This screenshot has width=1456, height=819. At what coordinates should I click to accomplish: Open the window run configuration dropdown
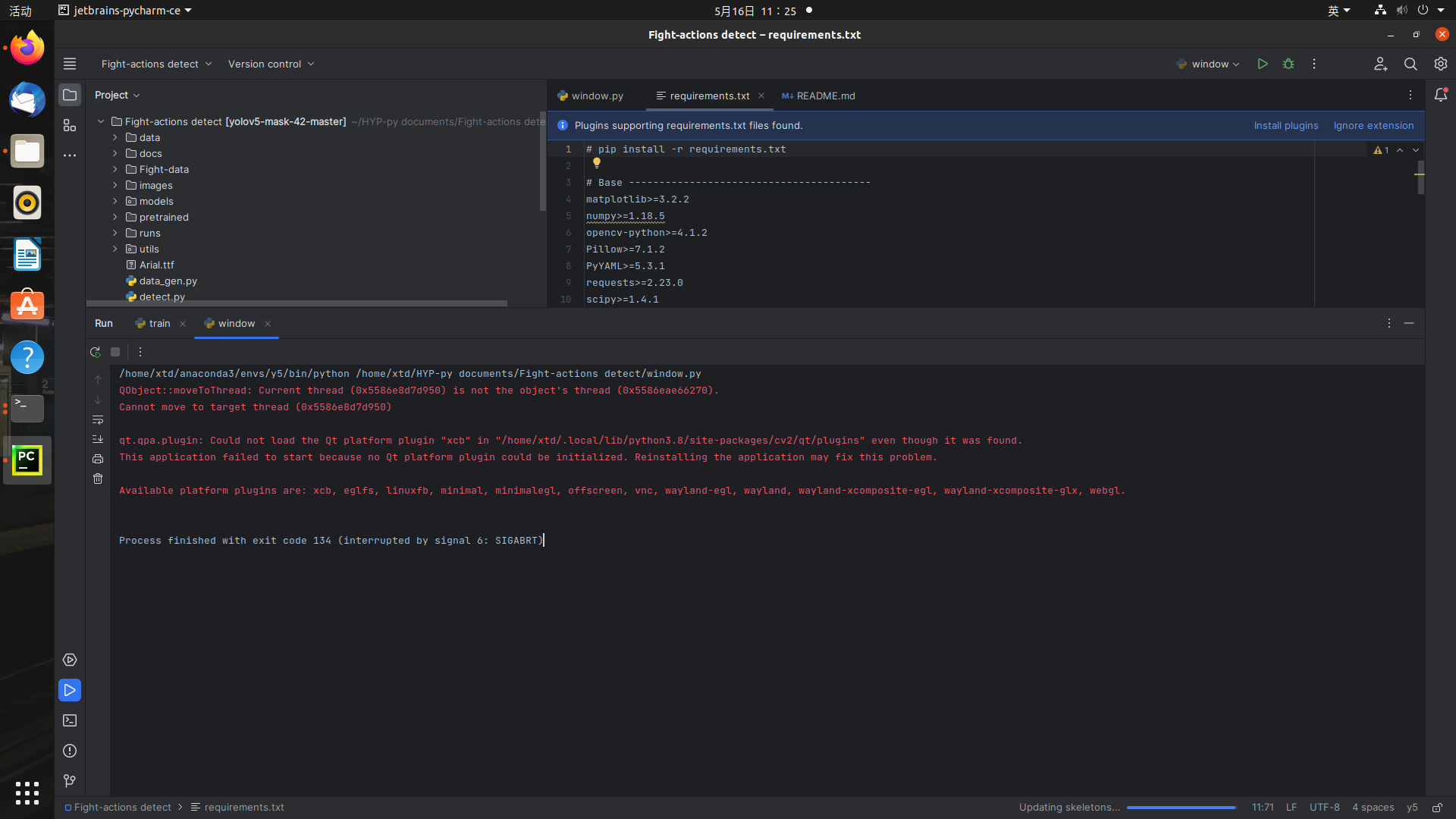pos(1209,64)
